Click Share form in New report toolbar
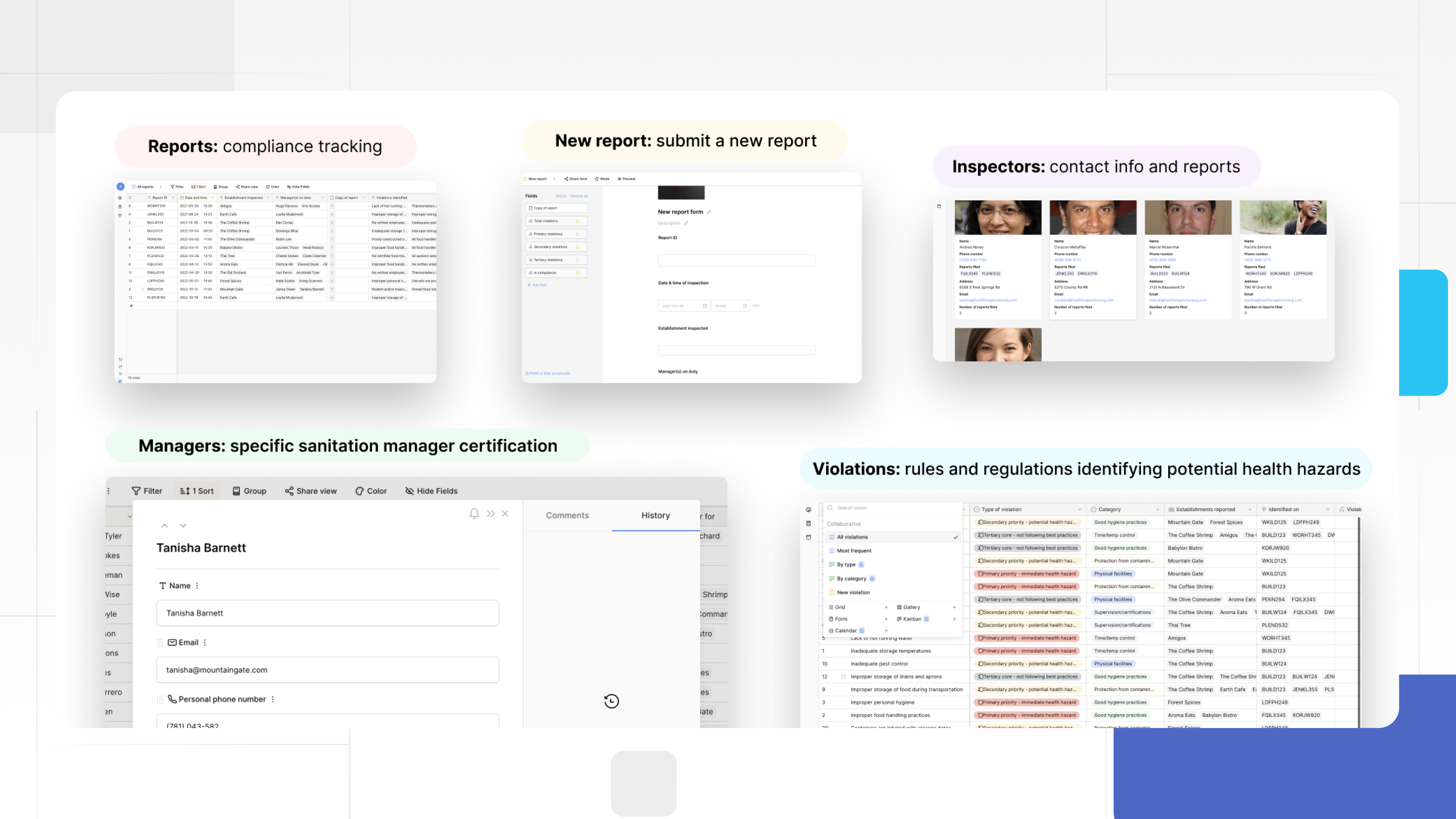 575,179
